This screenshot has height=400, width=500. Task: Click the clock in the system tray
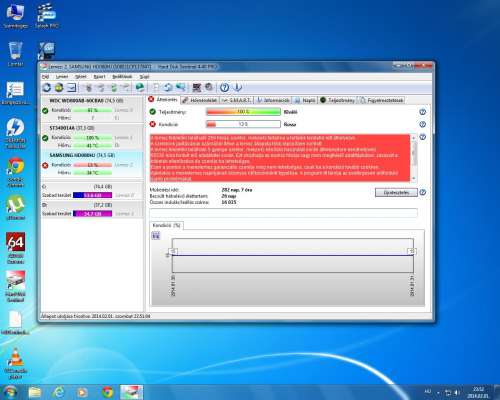tap(478, 392)
